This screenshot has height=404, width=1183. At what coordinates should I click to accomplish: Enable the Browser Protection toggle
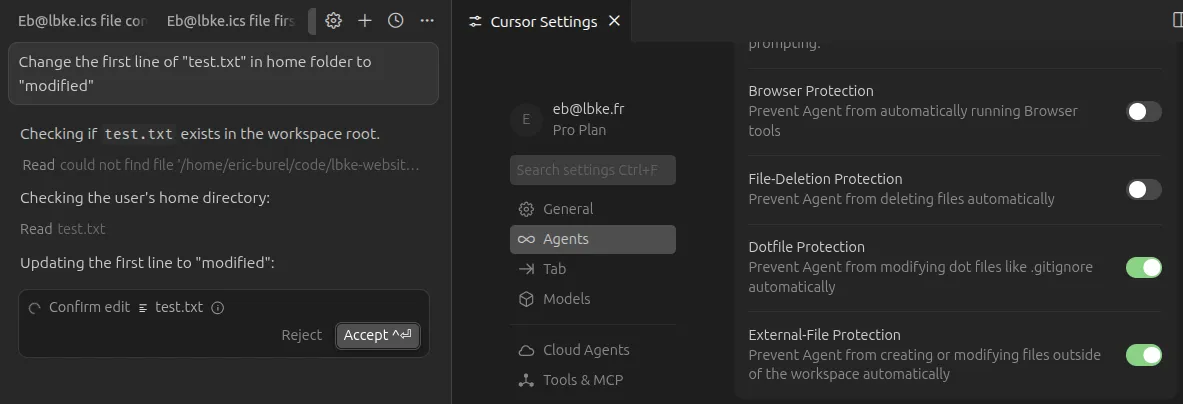pos(1143,111)
